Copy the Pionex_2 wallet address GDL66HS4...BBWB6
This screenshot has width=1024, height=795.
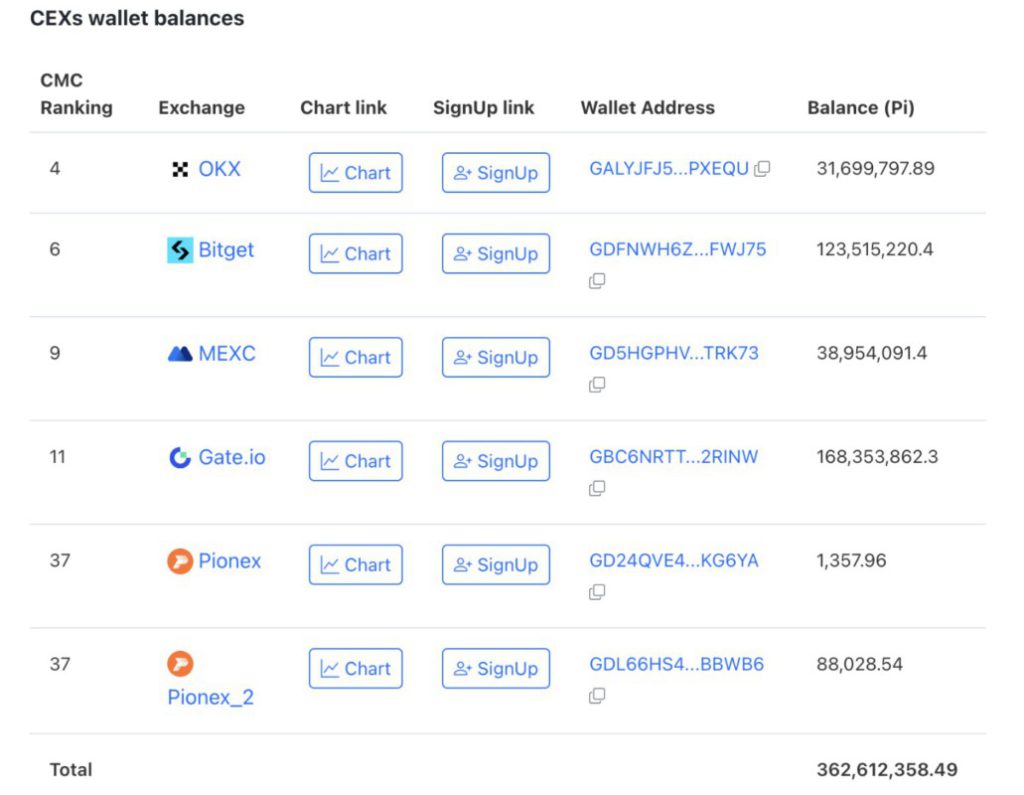(x=597, y=696)
